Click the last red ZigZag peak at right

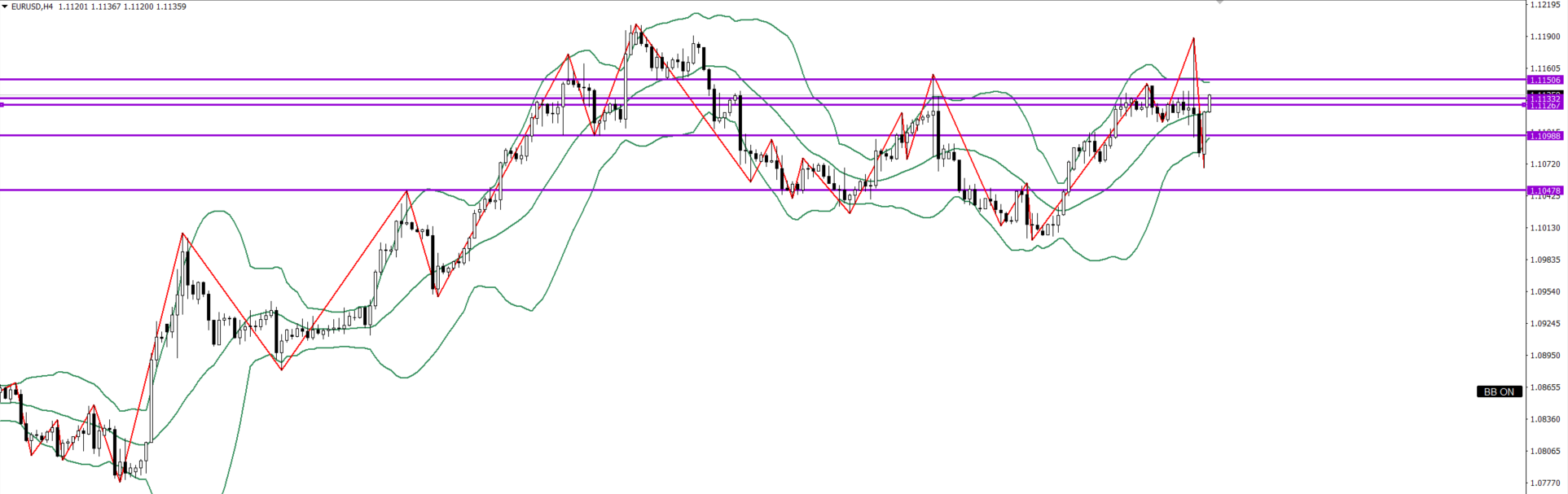click(x=1193, y=38)
